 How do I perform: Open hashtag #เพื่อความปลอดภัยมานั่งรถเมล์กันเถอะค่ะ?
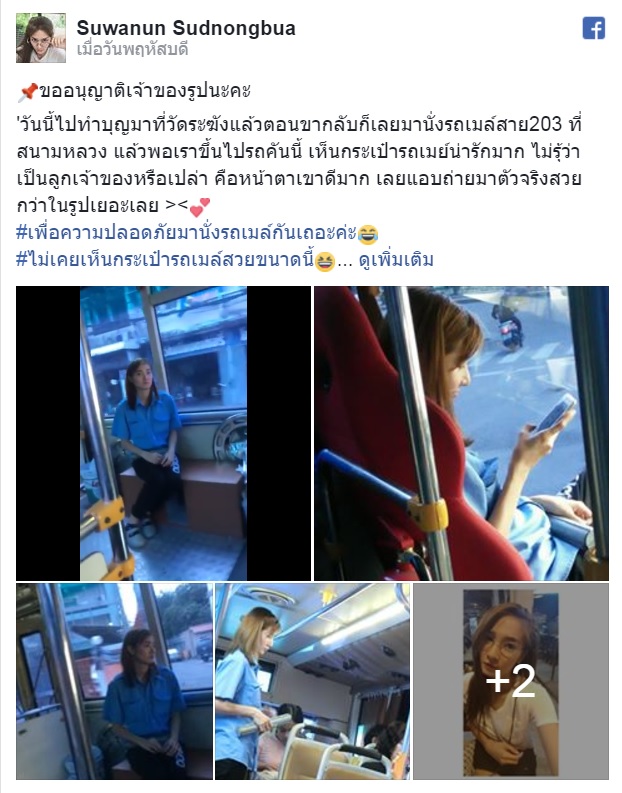coord(187,234)
